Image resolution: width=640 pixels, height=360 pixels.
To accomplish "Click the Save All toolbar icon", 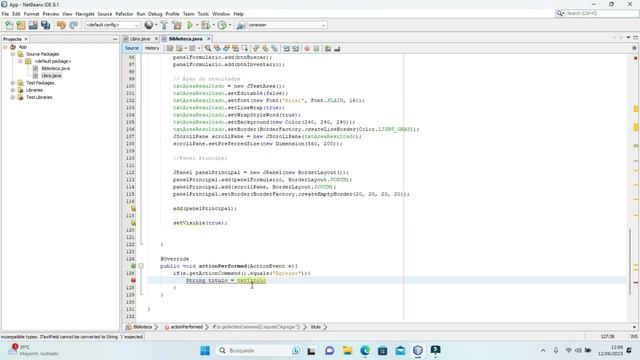I will (x=45, y=25).
